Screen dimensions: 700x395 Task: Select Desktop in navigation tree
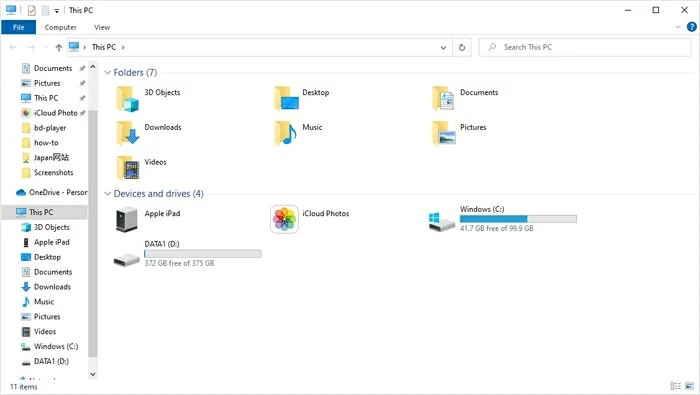tap(41, 257)
